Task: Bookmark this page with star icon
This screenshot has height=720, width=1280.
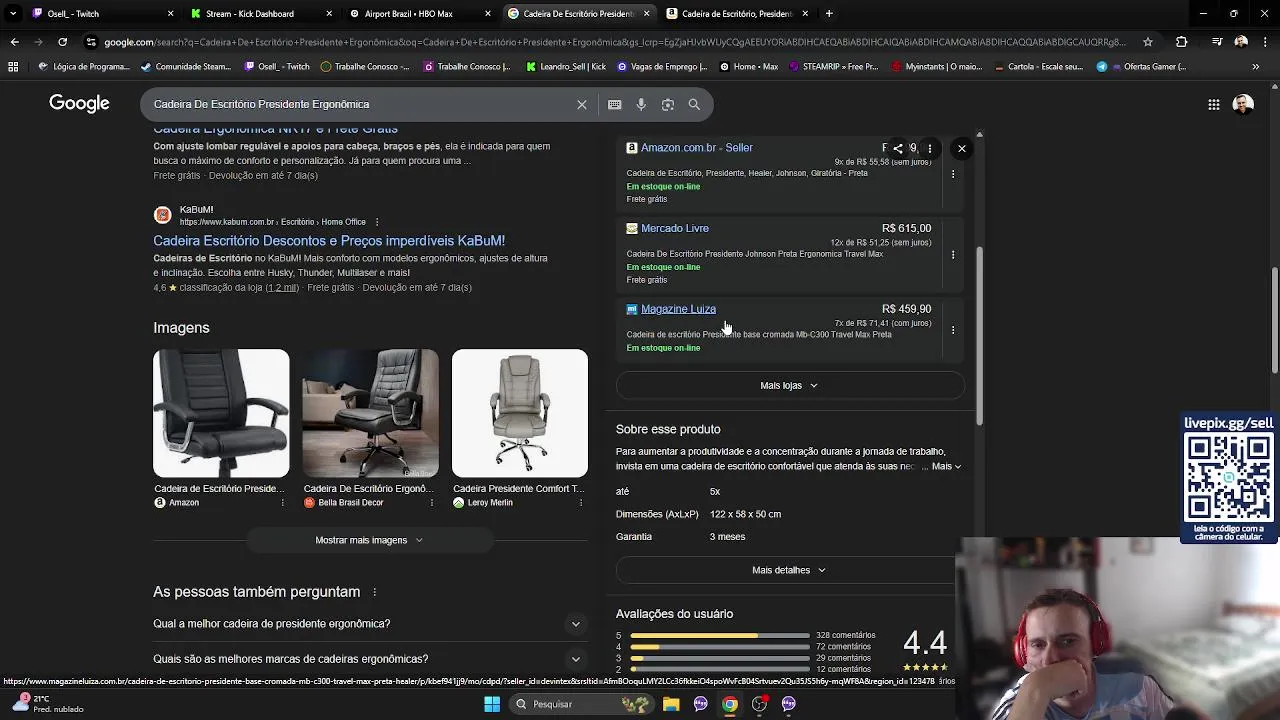Action: pyautogui.click(x=1148, y=42)
